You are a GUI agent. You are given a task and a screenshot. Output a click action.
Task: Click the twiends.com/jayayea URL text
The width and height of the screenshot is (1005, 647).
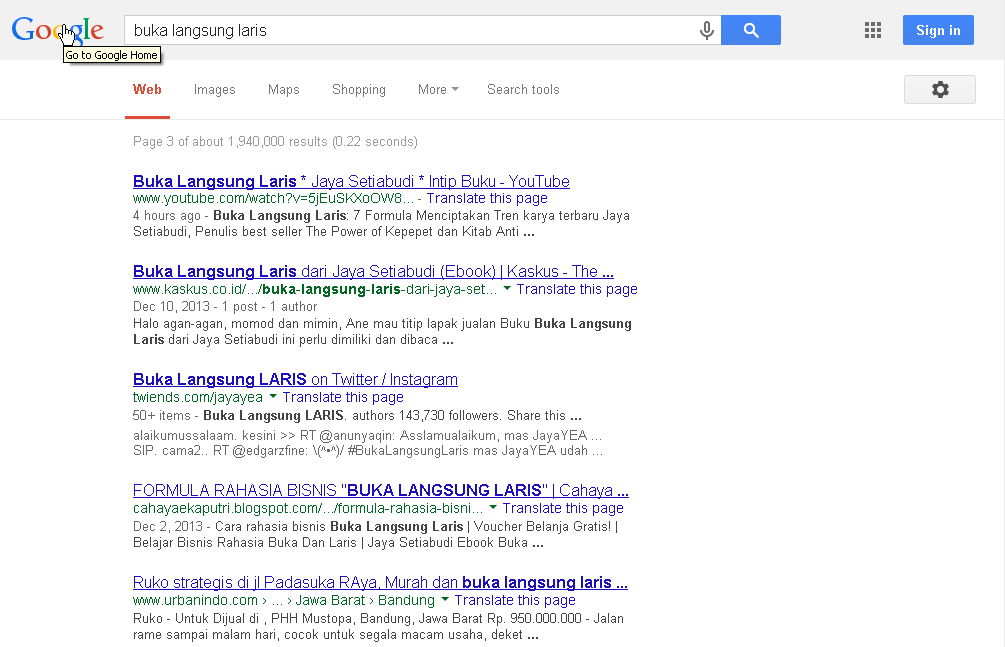pyautogui.click(x=197, y=397)
